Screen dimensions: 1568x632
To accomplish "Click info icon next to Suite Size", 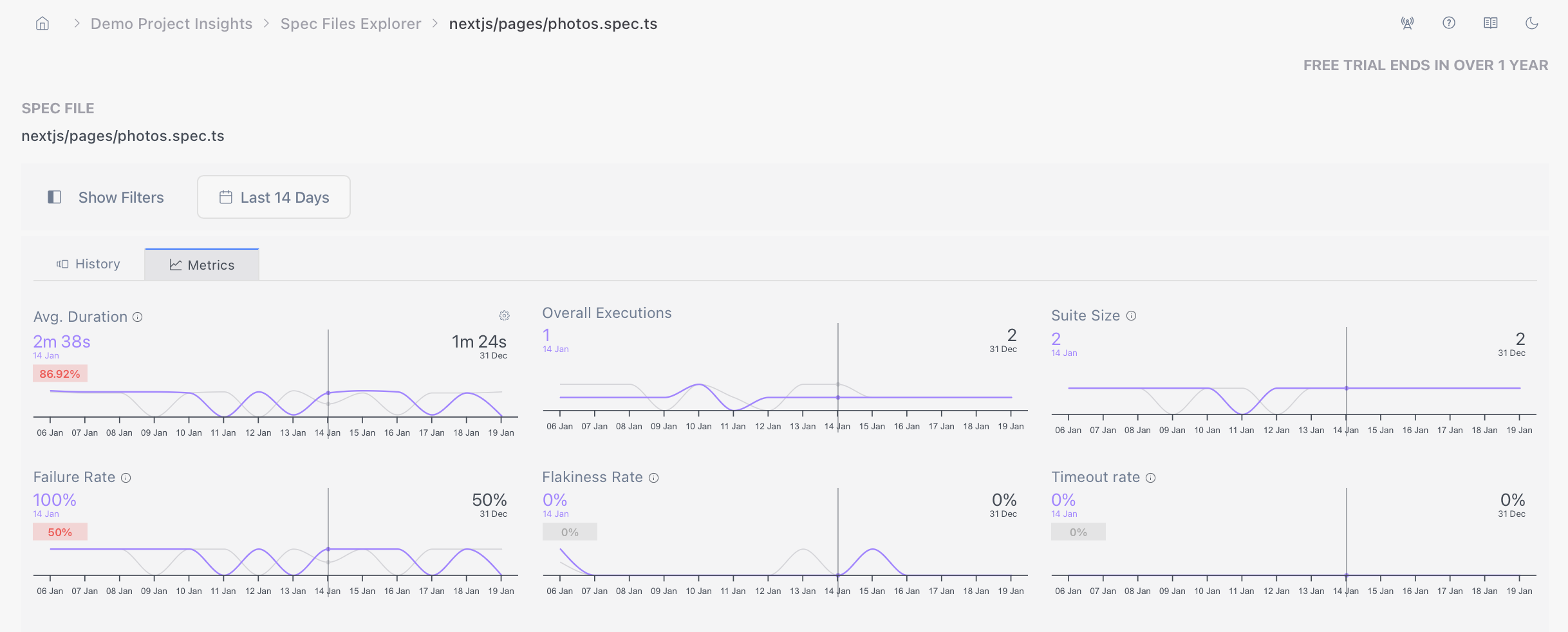I will [x=1131, y=315].
